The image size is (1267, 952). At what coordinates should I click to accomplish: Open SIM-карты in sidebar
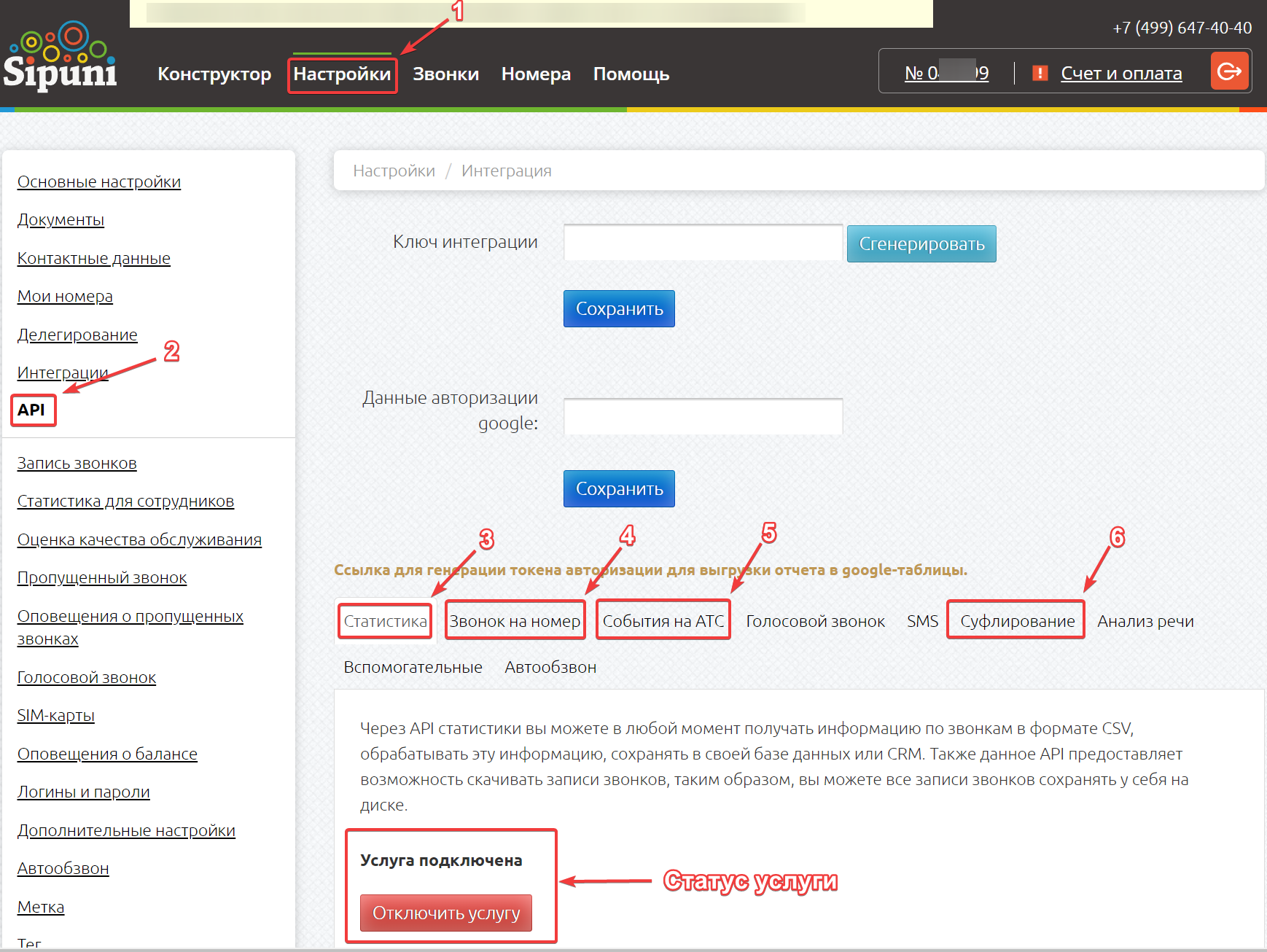56,715
